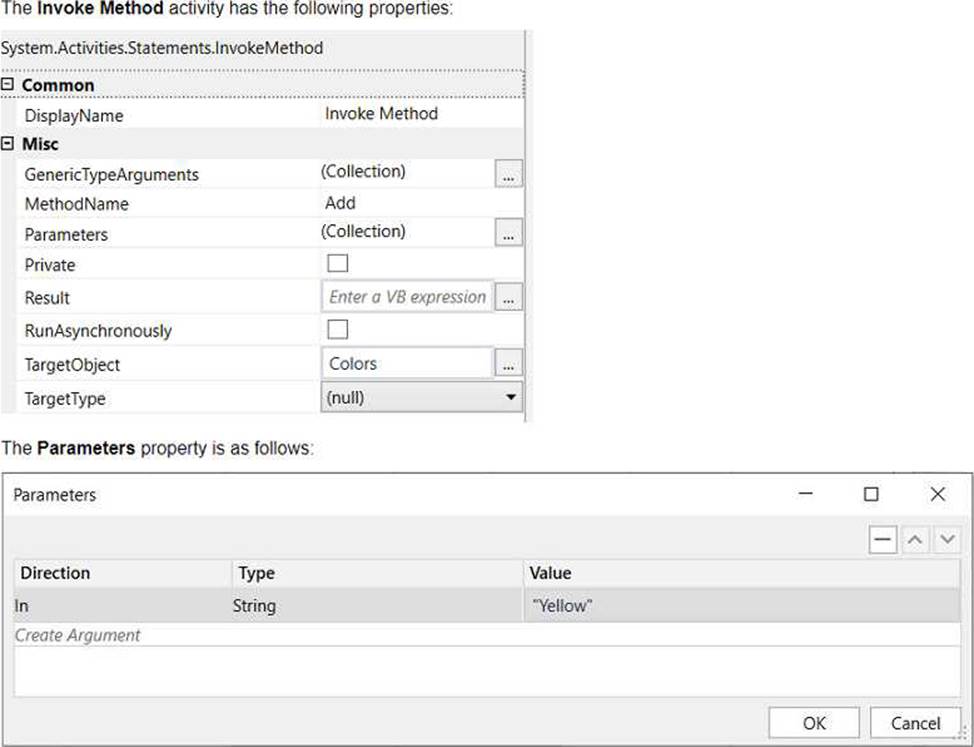Maximize the Parameters dialog
Image resolution: width=974 pixels, height=747 pixels.
point(872,494)
